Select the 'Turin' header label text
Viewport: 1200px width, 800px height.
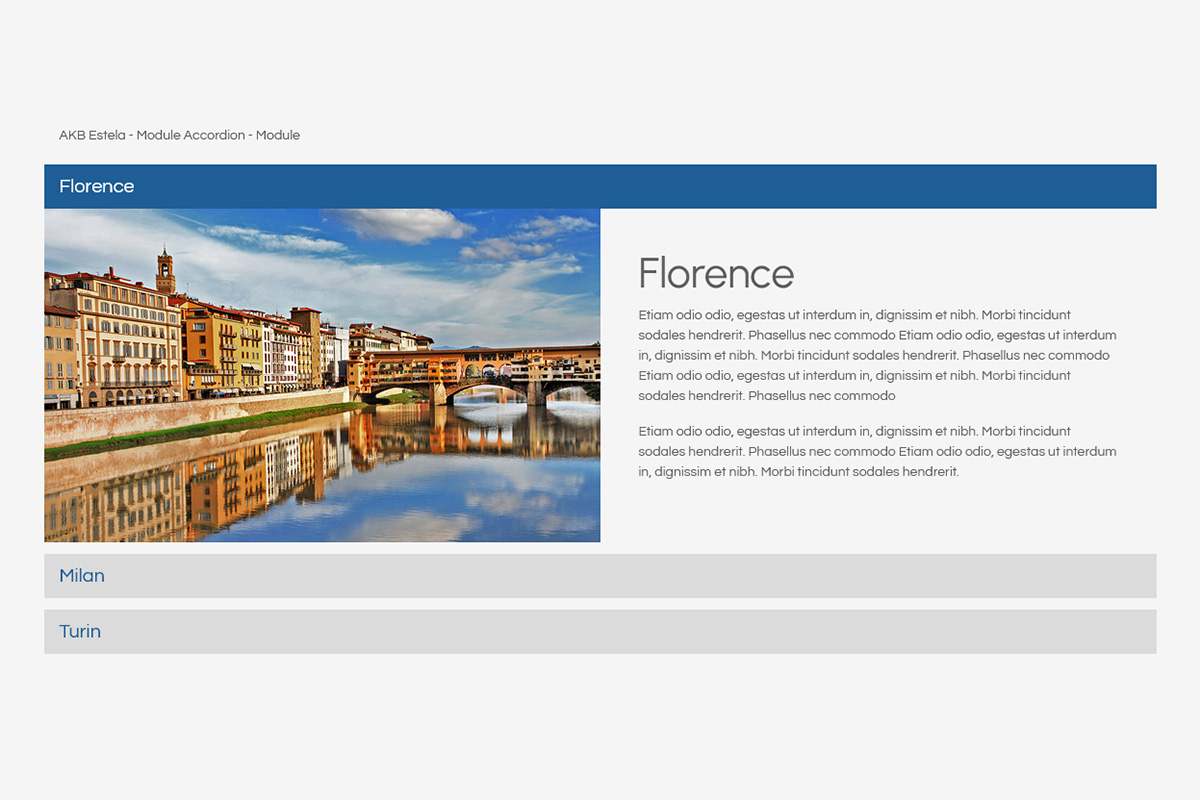(x=80, y=632)
